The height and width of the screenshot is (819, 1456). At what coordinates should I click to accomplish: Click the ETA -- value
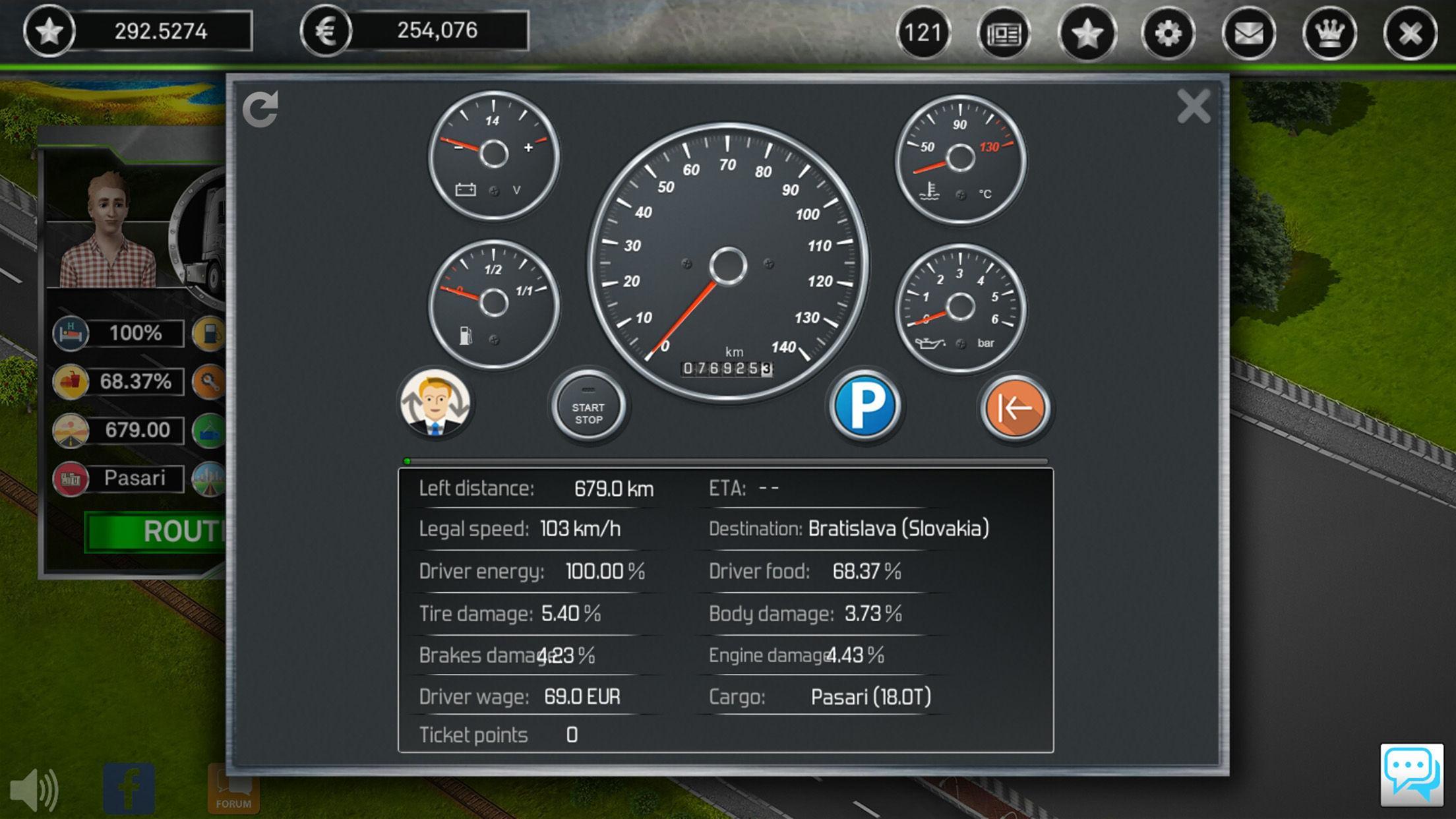pyautogui.click(x=769, y=489)
